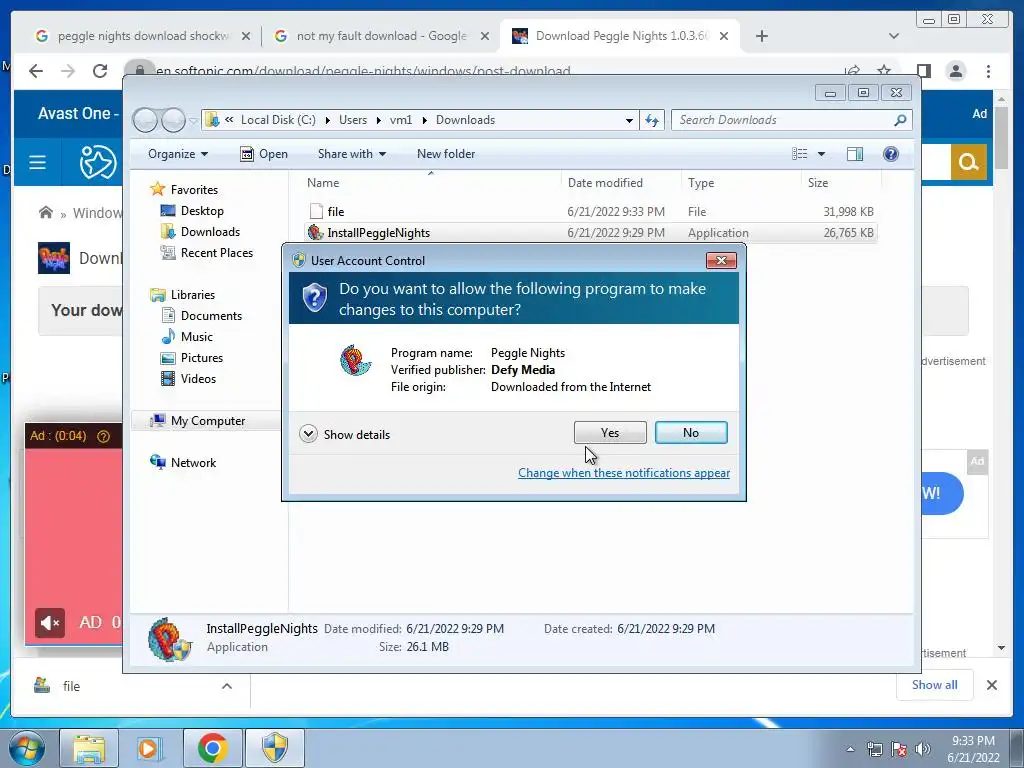Click New folder in the Explorer toolbar
This screenshot has height=768, width=1024.
(x=446, y=154)
